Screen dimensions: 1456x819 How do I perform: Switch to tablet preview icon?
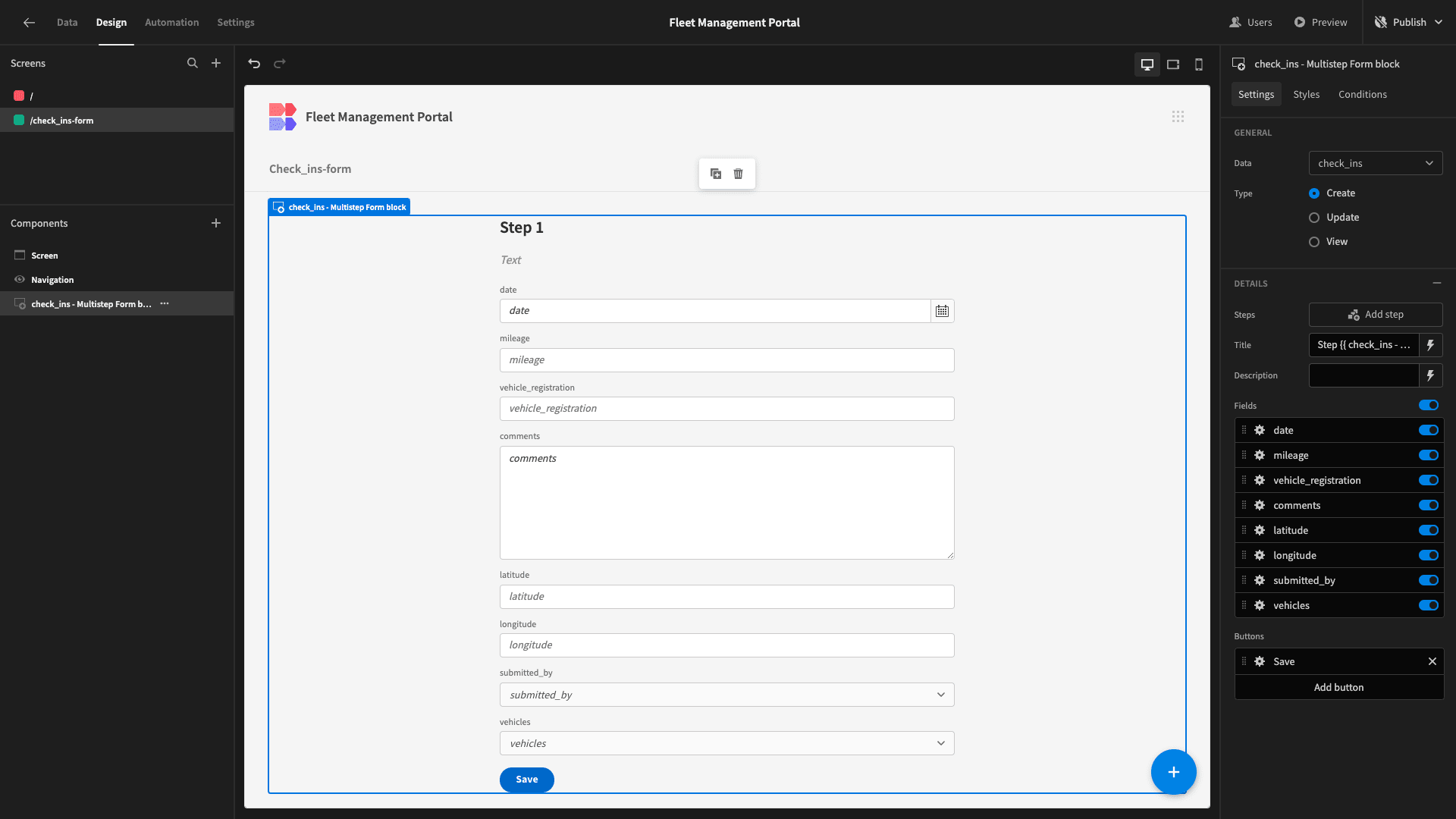click(1173, 64)
